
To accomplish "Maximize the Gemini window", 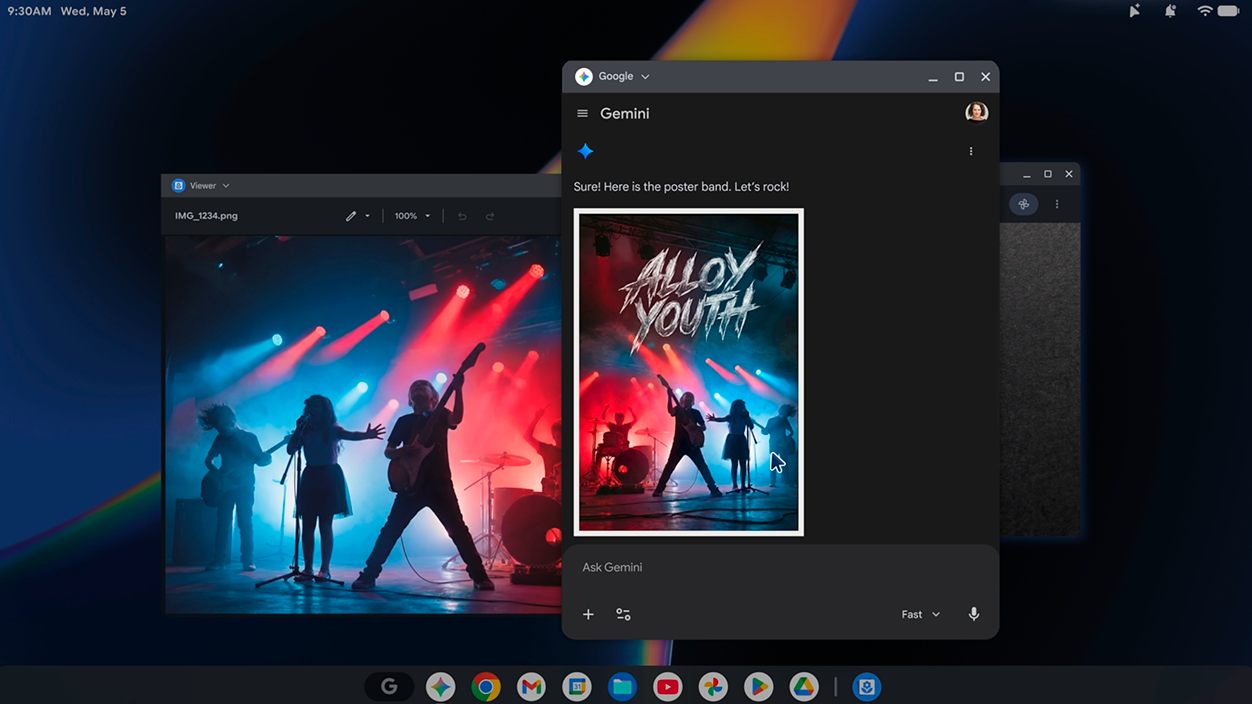I will coord(959,77).
